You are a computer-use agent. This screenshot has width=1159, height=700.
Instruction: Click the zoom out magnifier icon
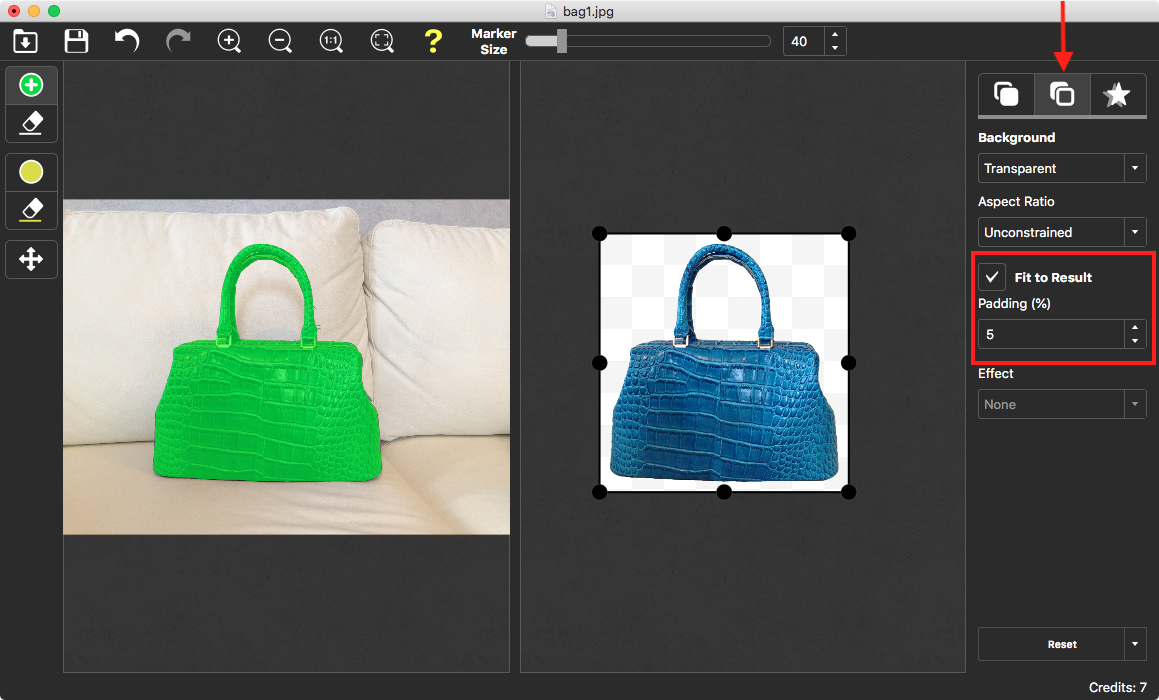point(281,41)
